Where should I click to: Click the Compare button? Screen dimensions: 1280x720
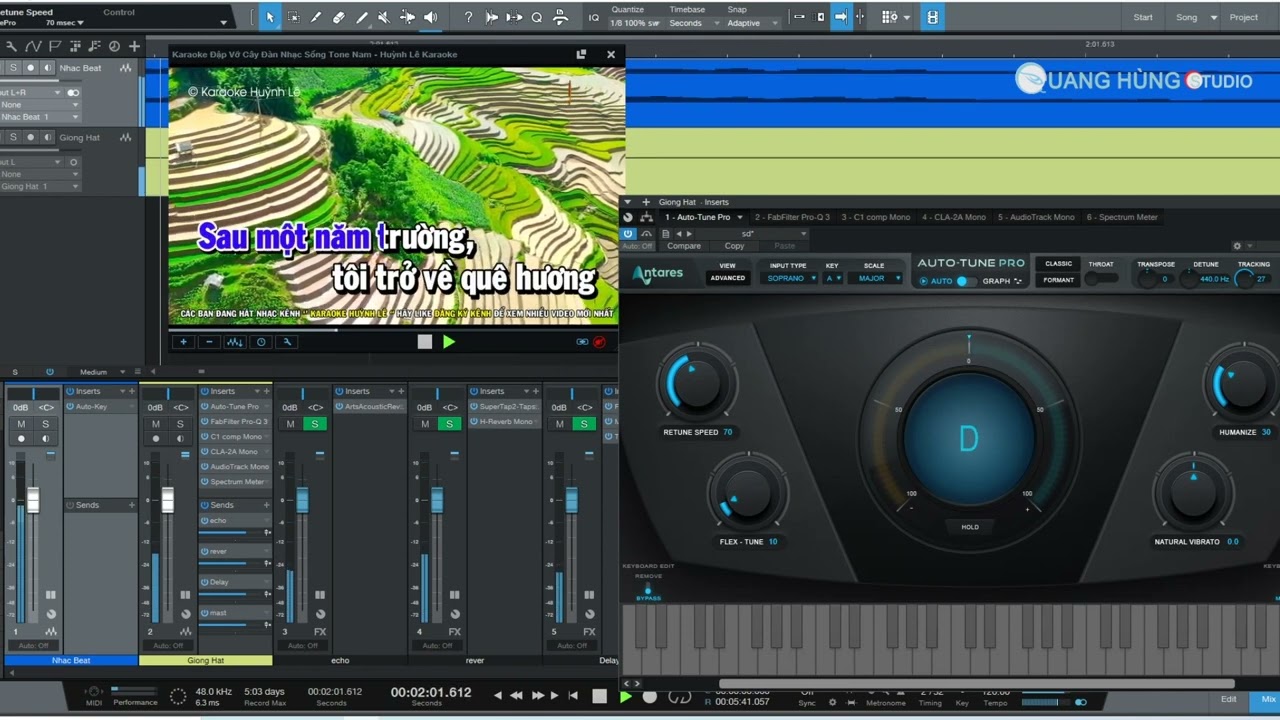tap(684, 246)
